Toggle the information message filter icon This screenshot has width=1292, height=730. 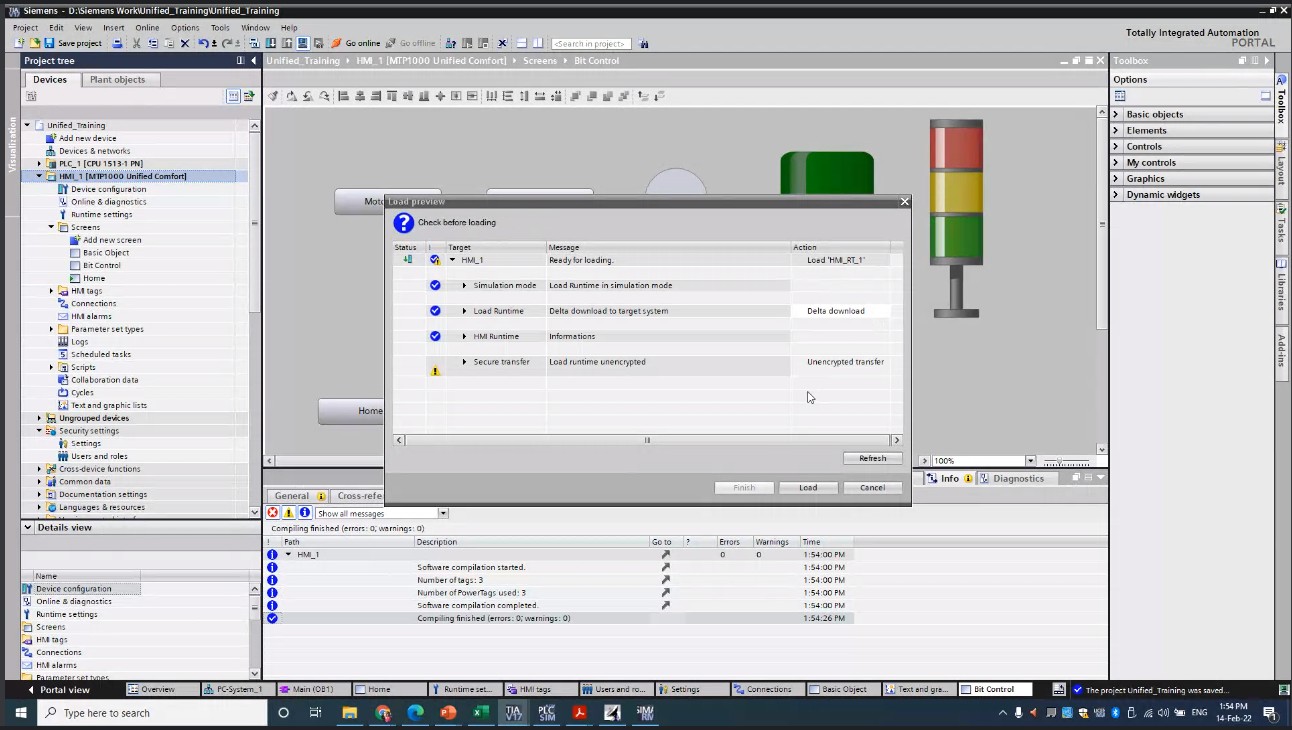[305, 513]
